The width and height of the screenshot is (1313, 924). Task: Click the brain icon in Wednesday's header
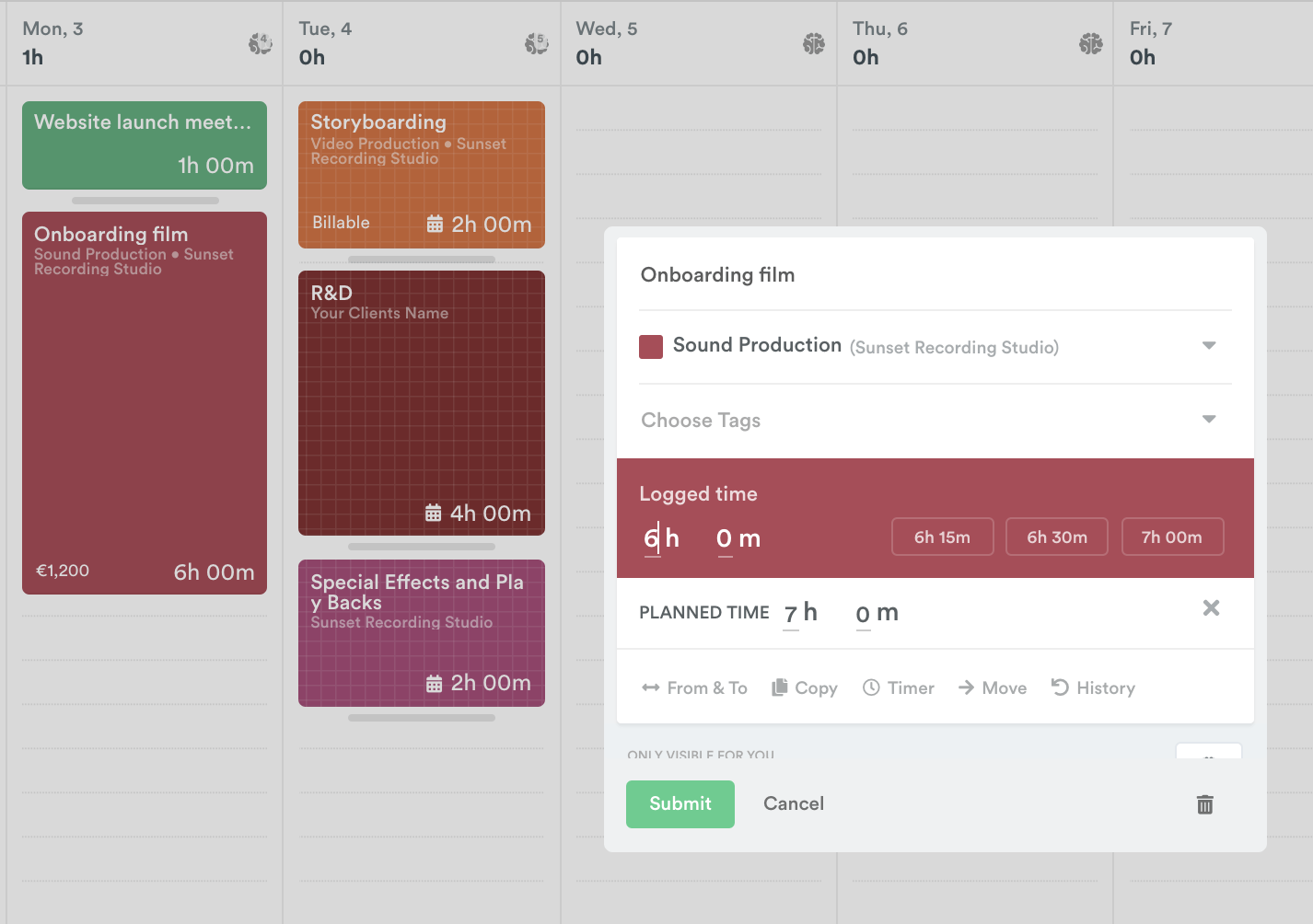pos(813,43)
